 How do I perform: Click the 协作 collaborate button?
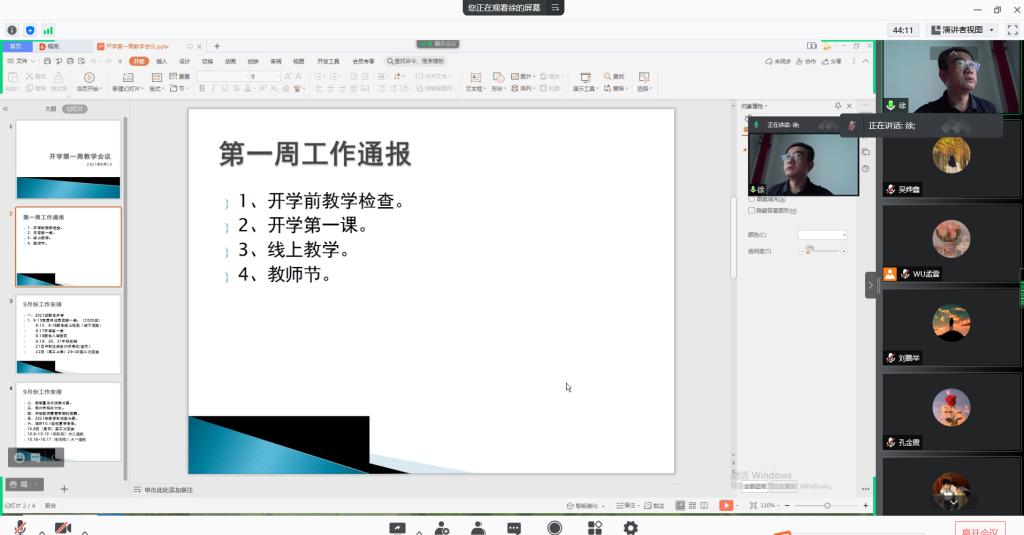806,61
